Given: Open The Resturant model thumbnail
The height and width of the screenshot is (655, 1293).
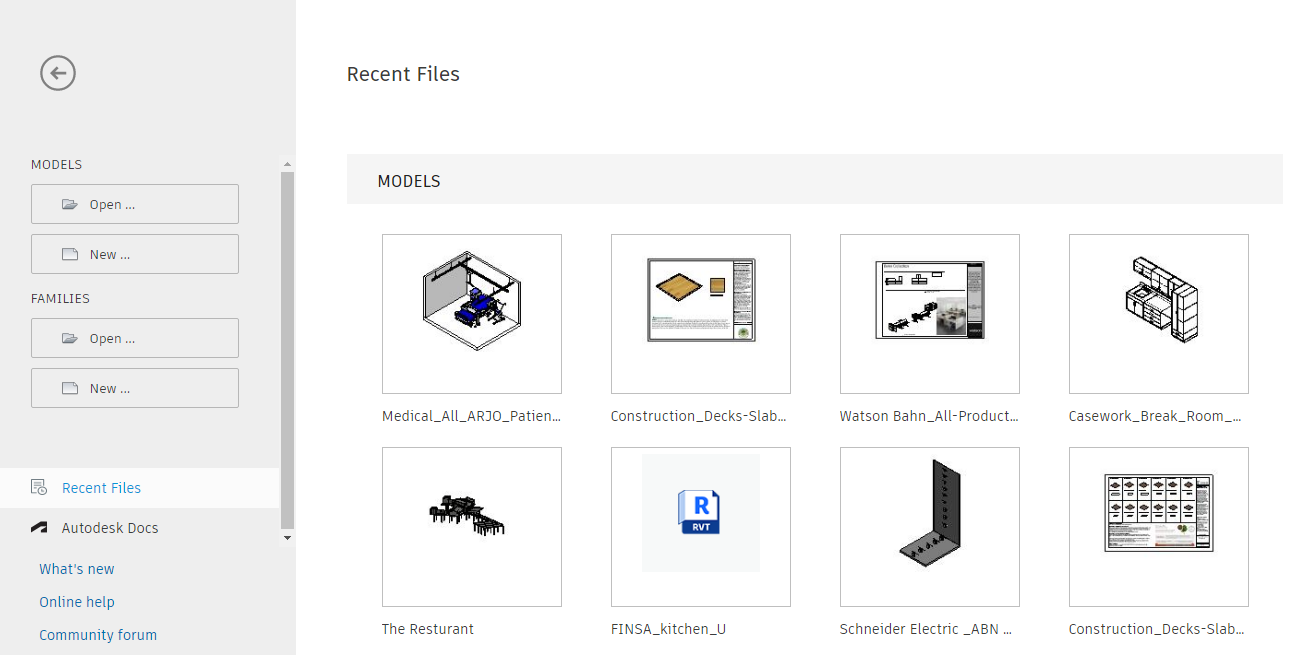Looking at the screenshot, I should pos(472,527).
